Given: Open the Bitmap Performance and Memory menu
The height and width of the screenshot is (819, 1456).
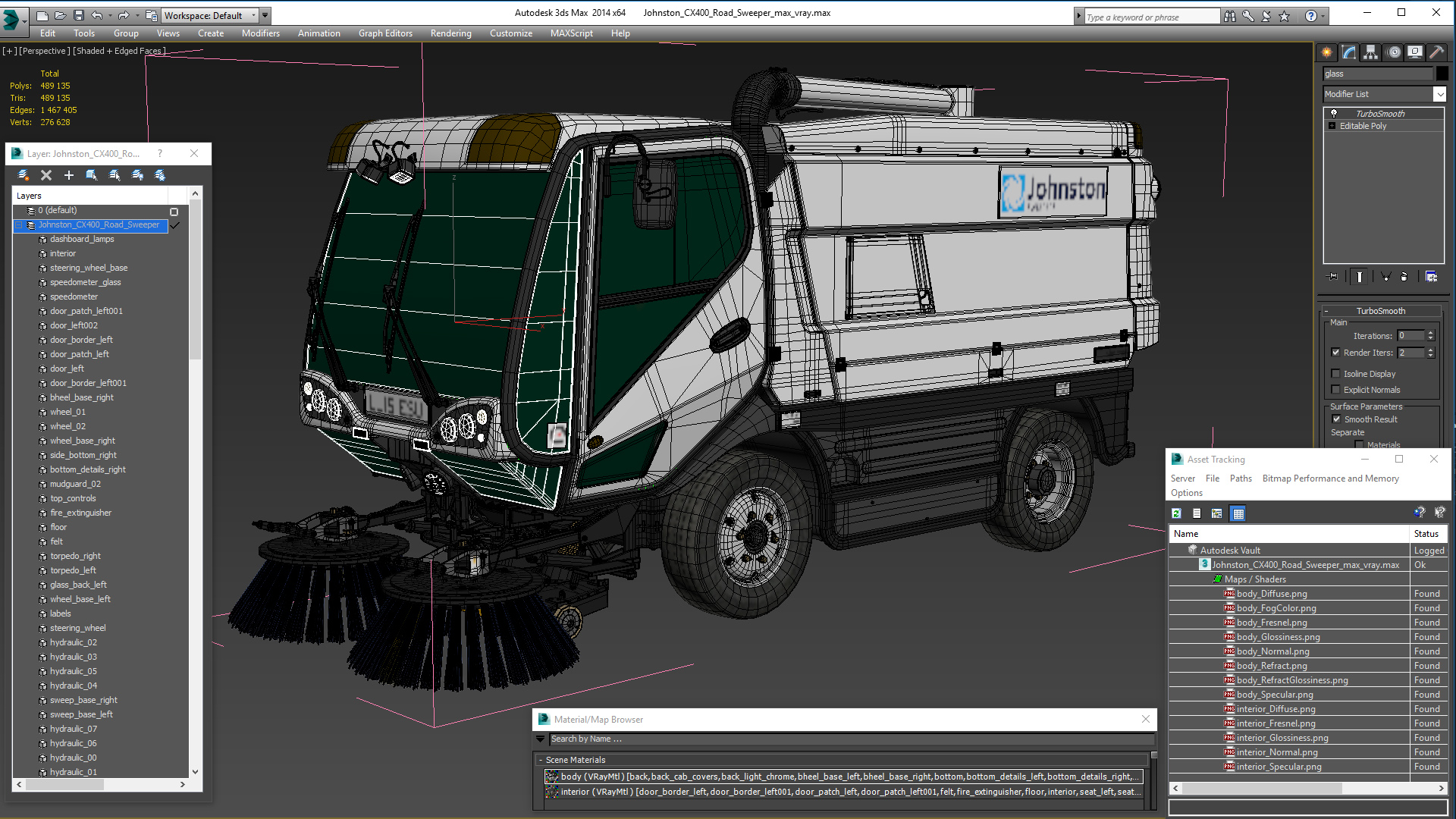Looking at the screenshot, I should [x=1330, y=479].
